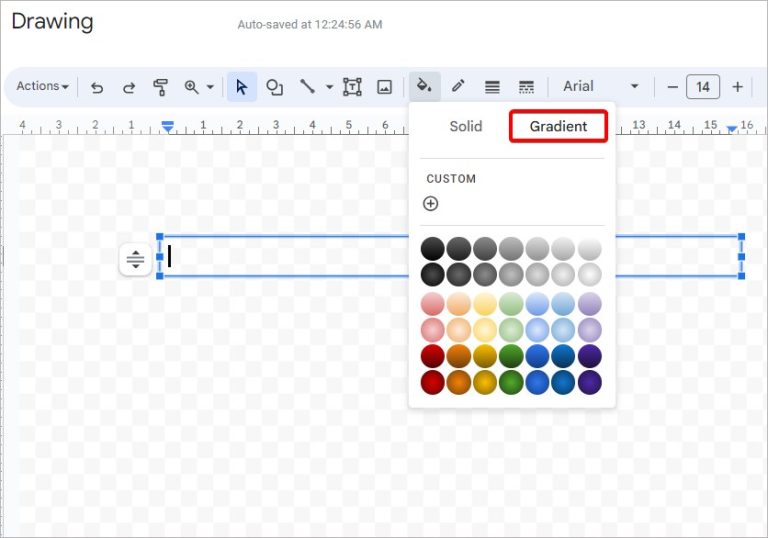Image resolution: width=768 pixels, height=538 pixels.
Task: Open the Border dash icon
Action: pos(526,87)
